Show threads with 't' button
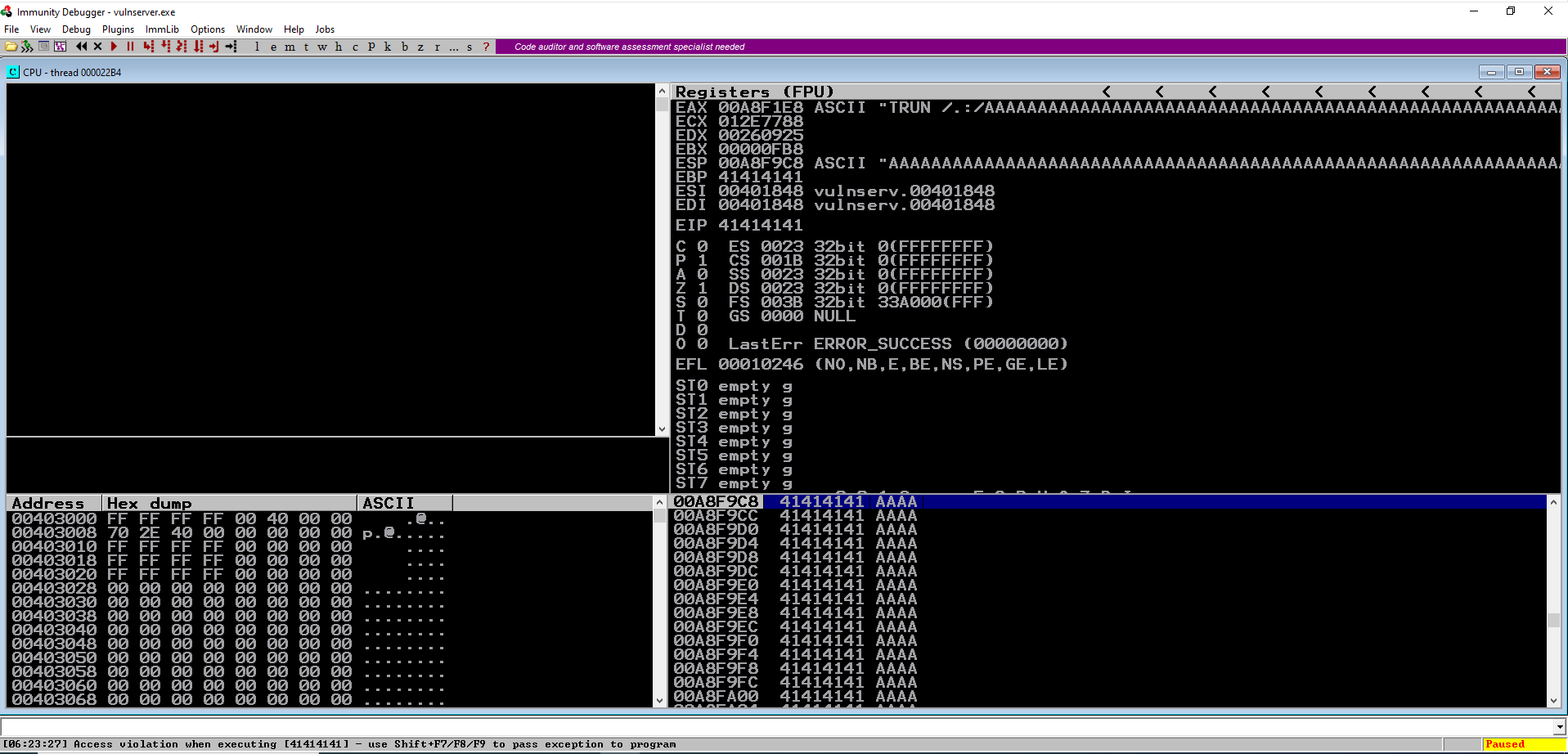 tap(306, 47)
